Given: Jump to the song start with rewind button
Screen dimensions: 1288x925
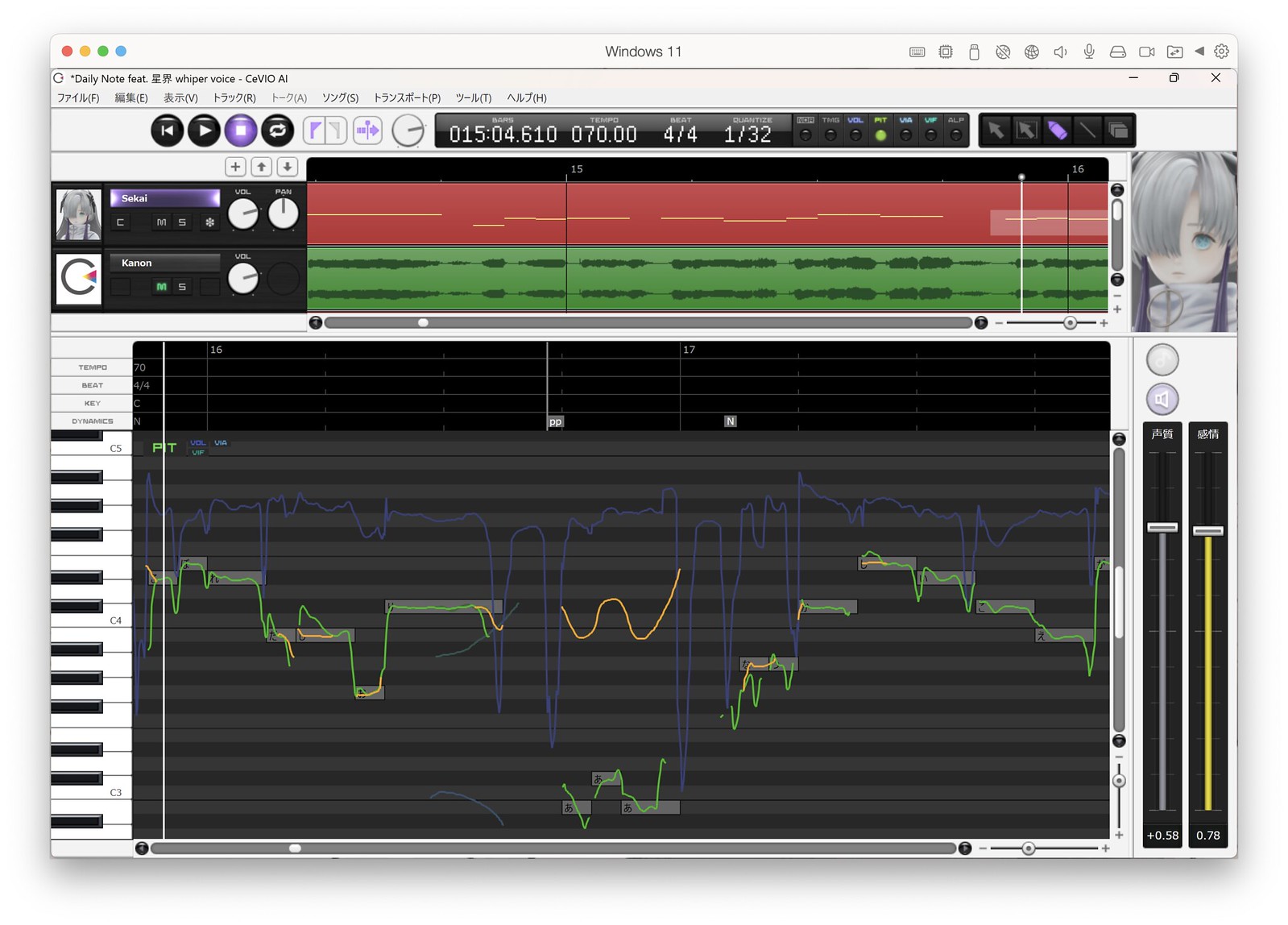Looking at the screenshot, I should (168, 131).
